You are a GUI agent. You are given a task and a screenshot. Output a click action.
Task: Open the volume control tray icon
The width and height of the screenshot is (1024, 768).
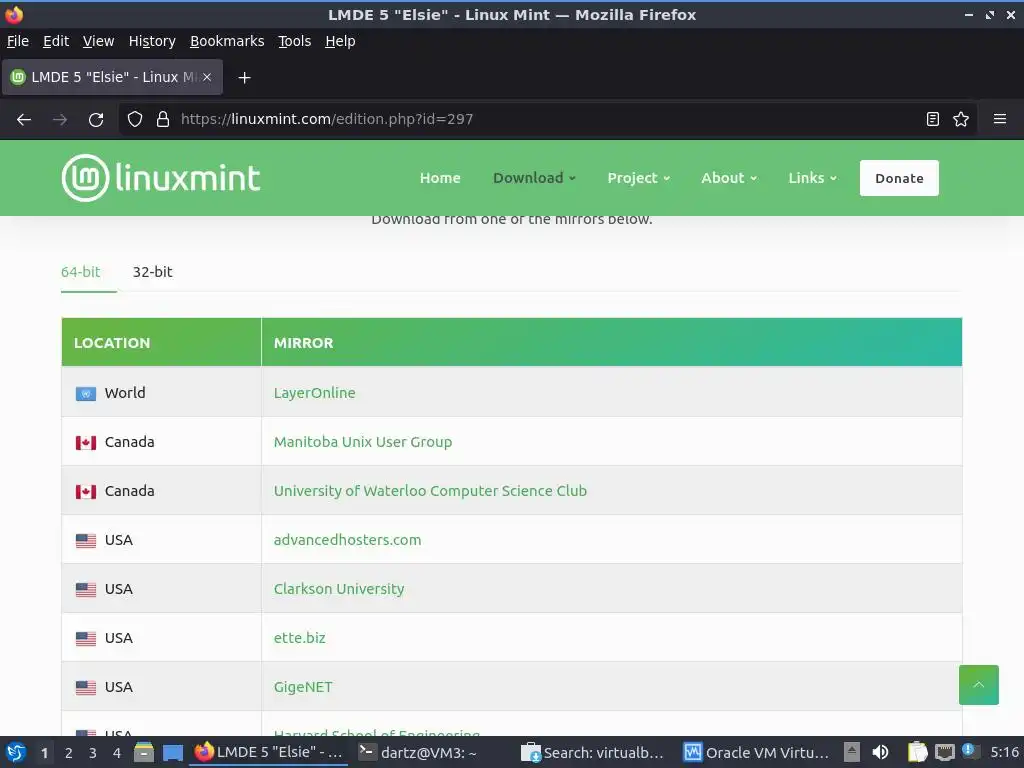(x=880, y=752)
